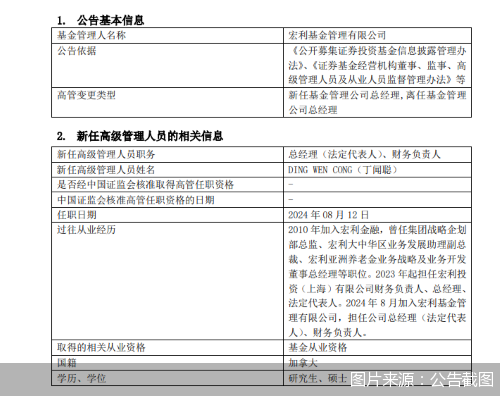Screen dimensions: 500x396
Task: Select the '任职日期' label cell
Action: [x=167, y=215]
